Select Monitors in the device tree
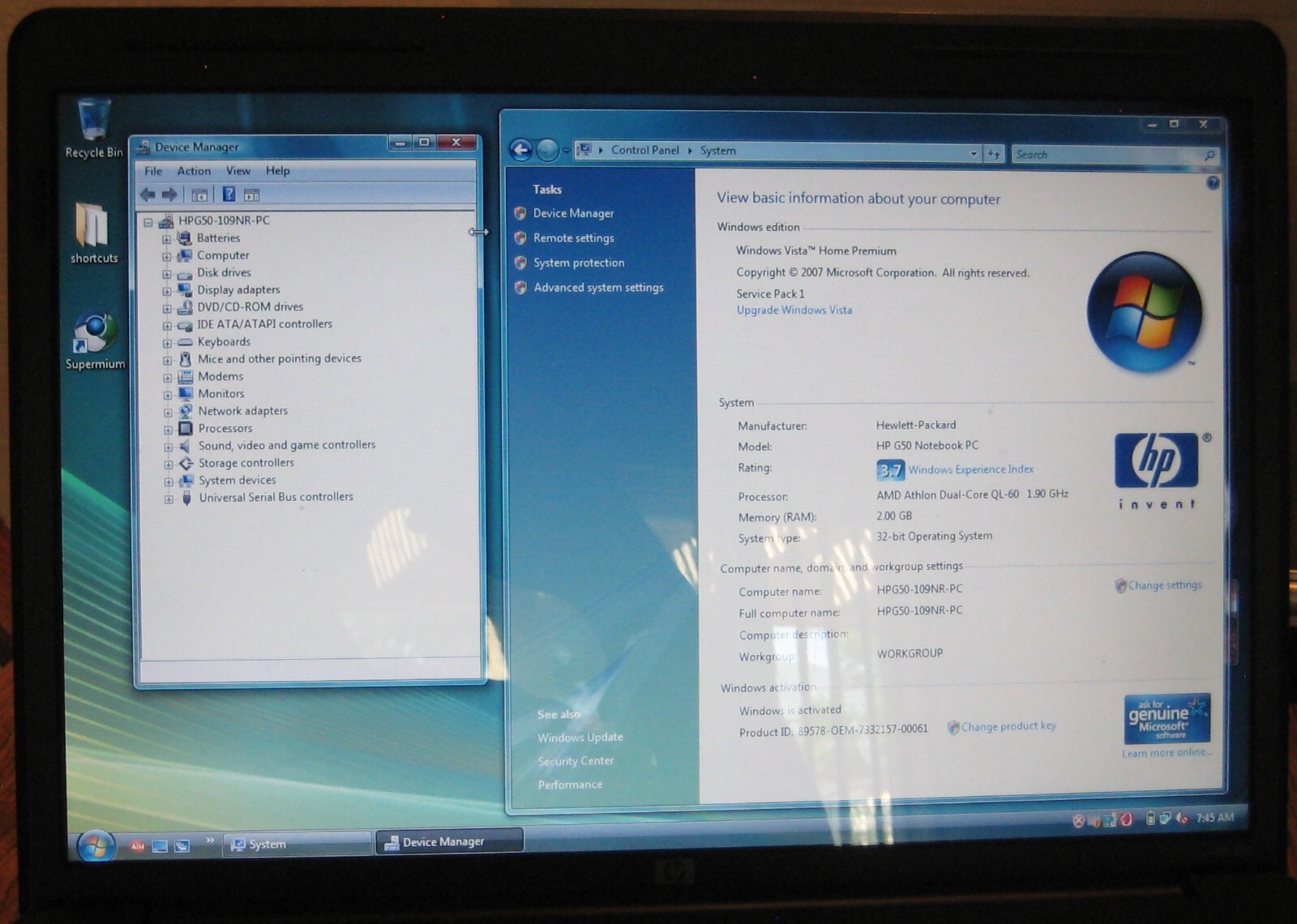 click(x=220, y=394)
